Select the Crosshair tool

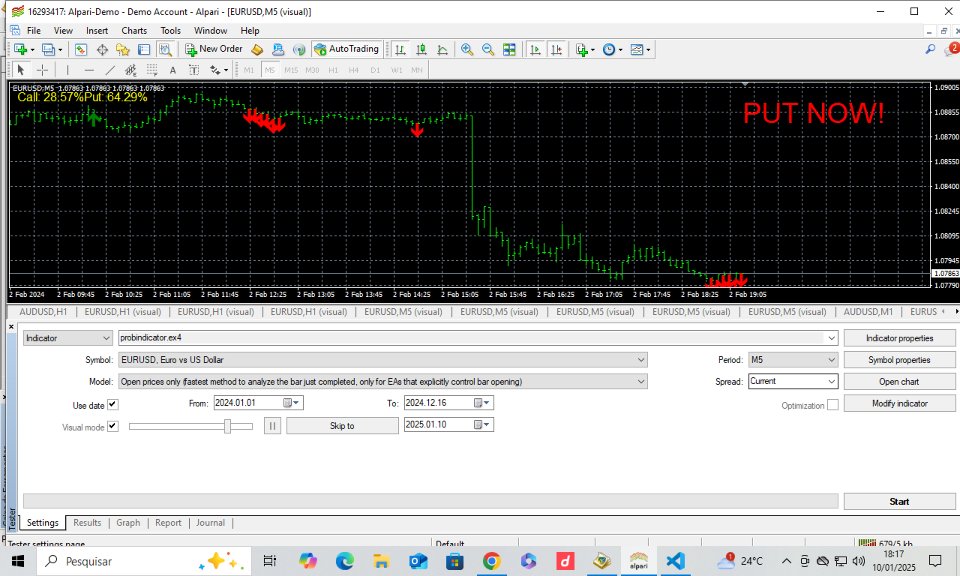[42, 69]
